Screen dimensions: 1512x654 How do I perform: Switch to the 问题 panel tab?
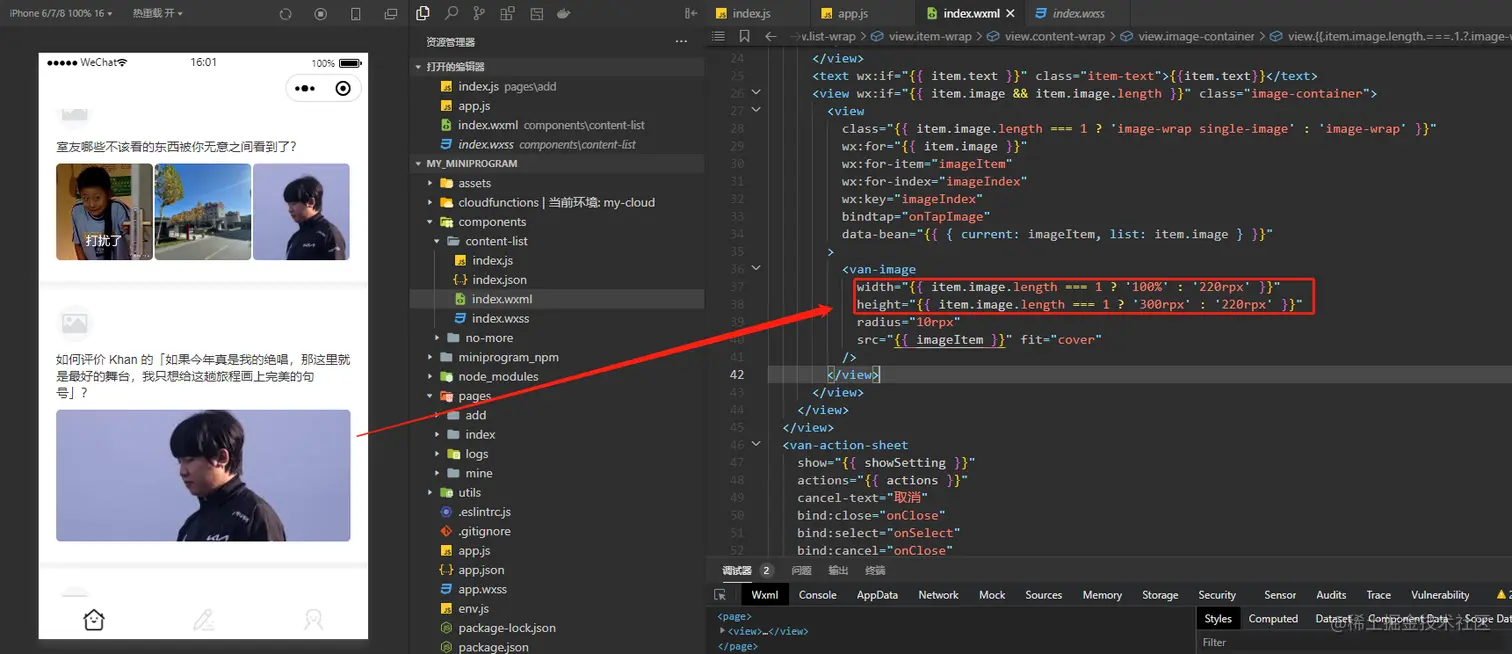801,570
